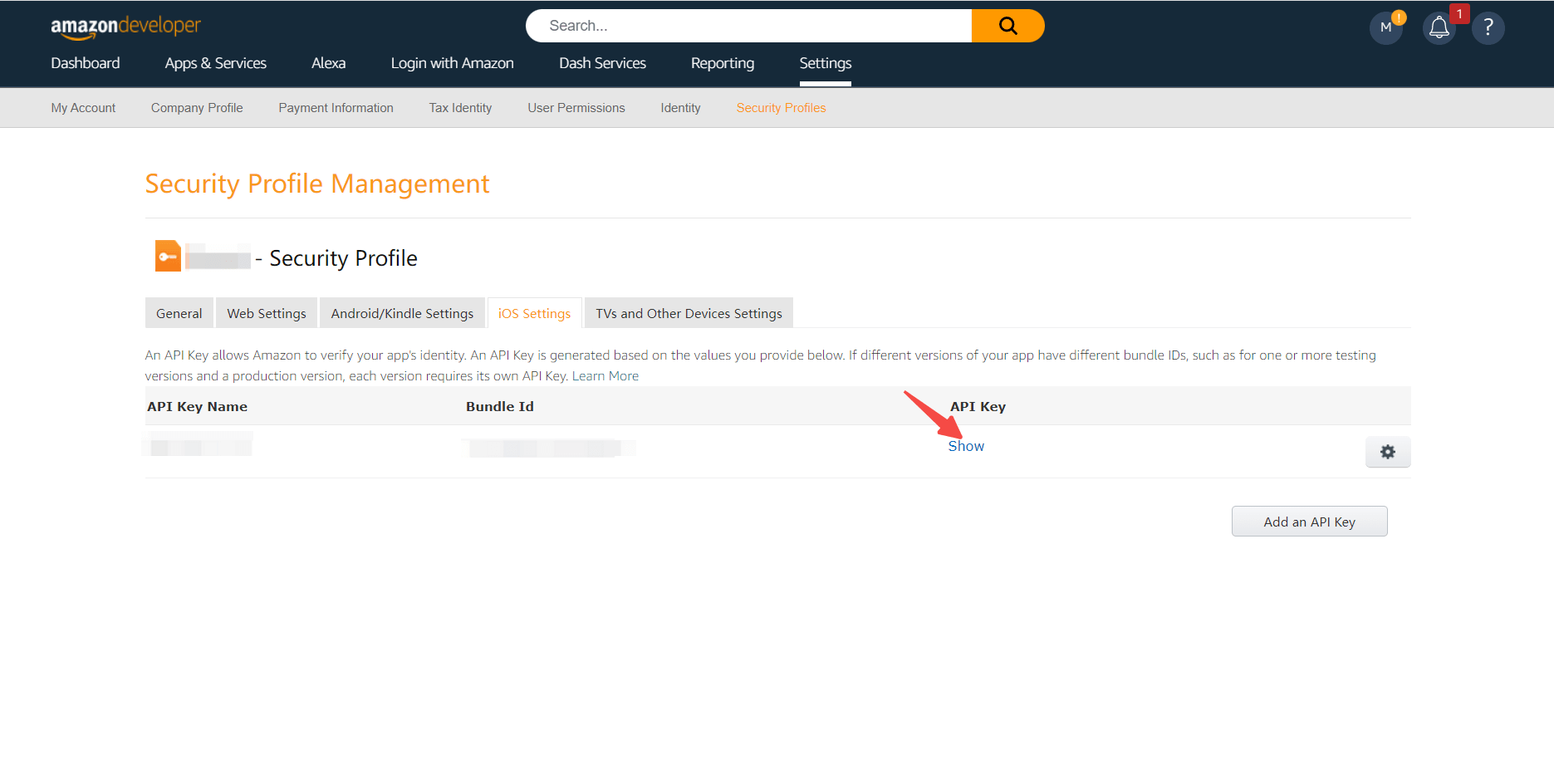Click in the Search input field
This screenshot has height=784, width=1554.
coord(748,26)
